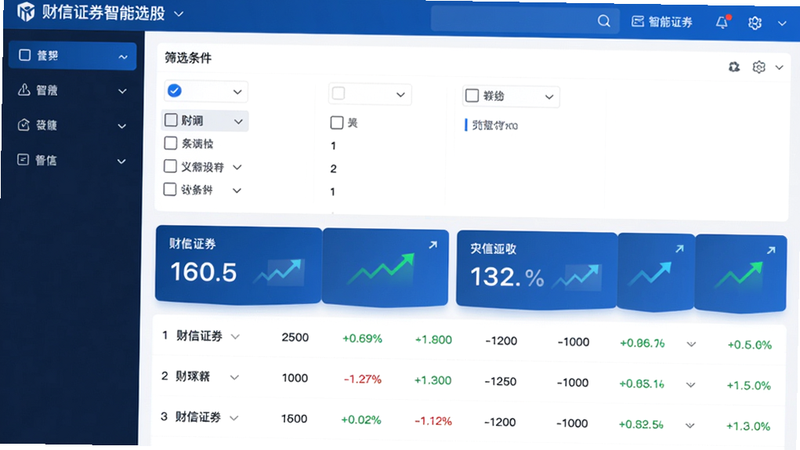Click the blue-barred text under the right dropdown
The image size is (800, 450).
(x=495, y=126)
